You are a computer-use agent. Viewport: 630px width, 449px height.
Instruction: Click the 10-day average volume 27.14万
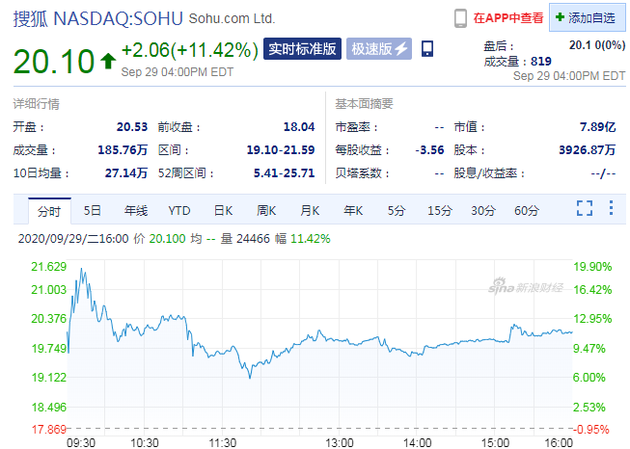(x=126, y=173)
